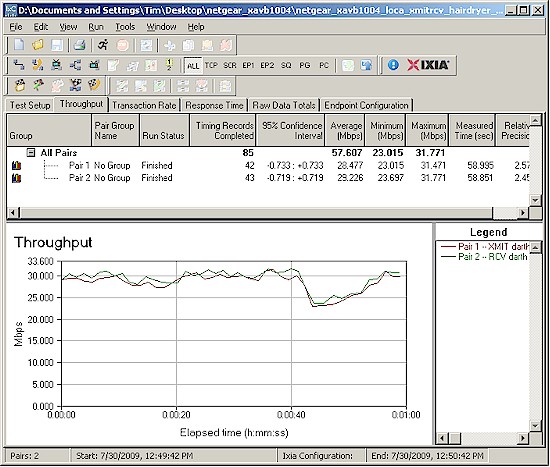Click the film clapper icon in third toolbar
The image size is (550, 467).
[20, 85]
